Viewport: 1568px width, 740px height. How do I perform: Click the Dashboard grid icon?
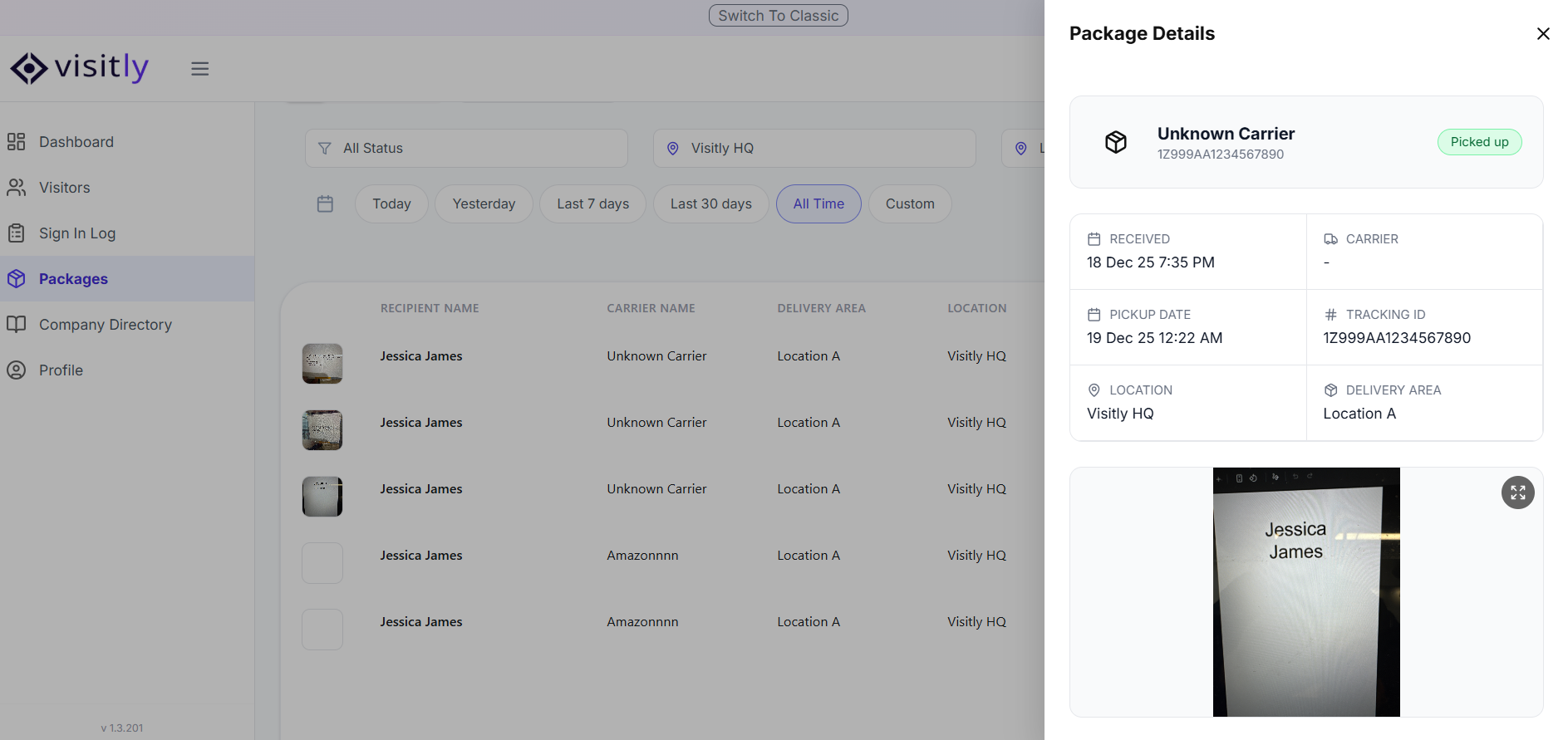coord(17,142)
